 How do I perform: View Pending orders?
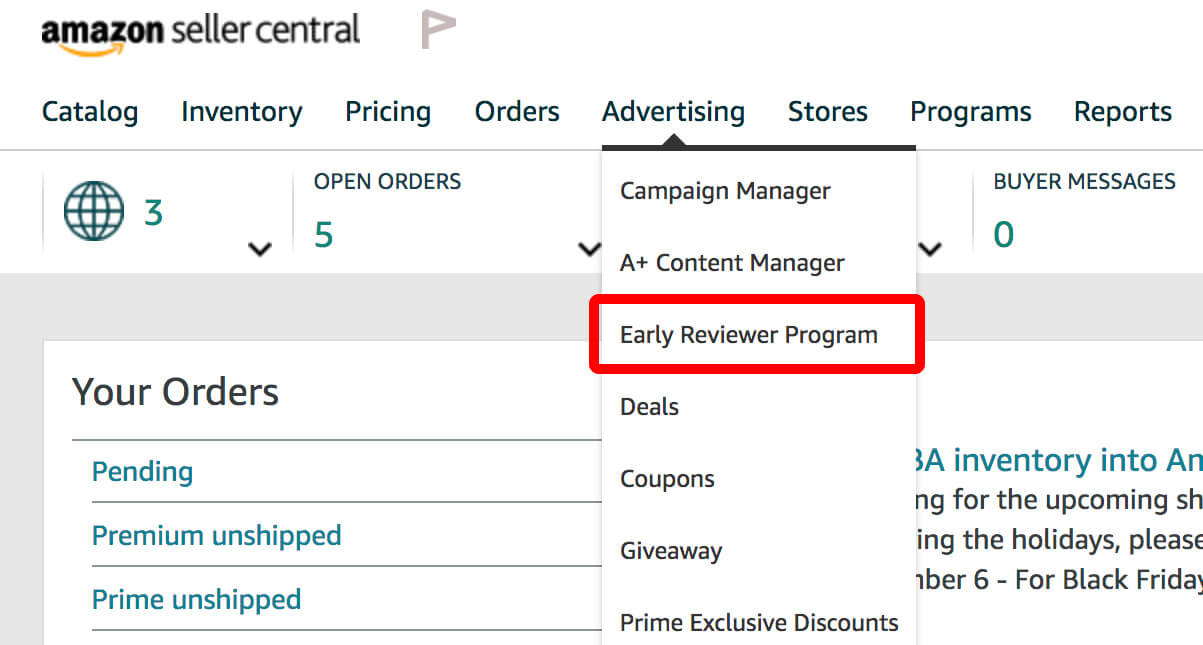[x=142, y=471]
